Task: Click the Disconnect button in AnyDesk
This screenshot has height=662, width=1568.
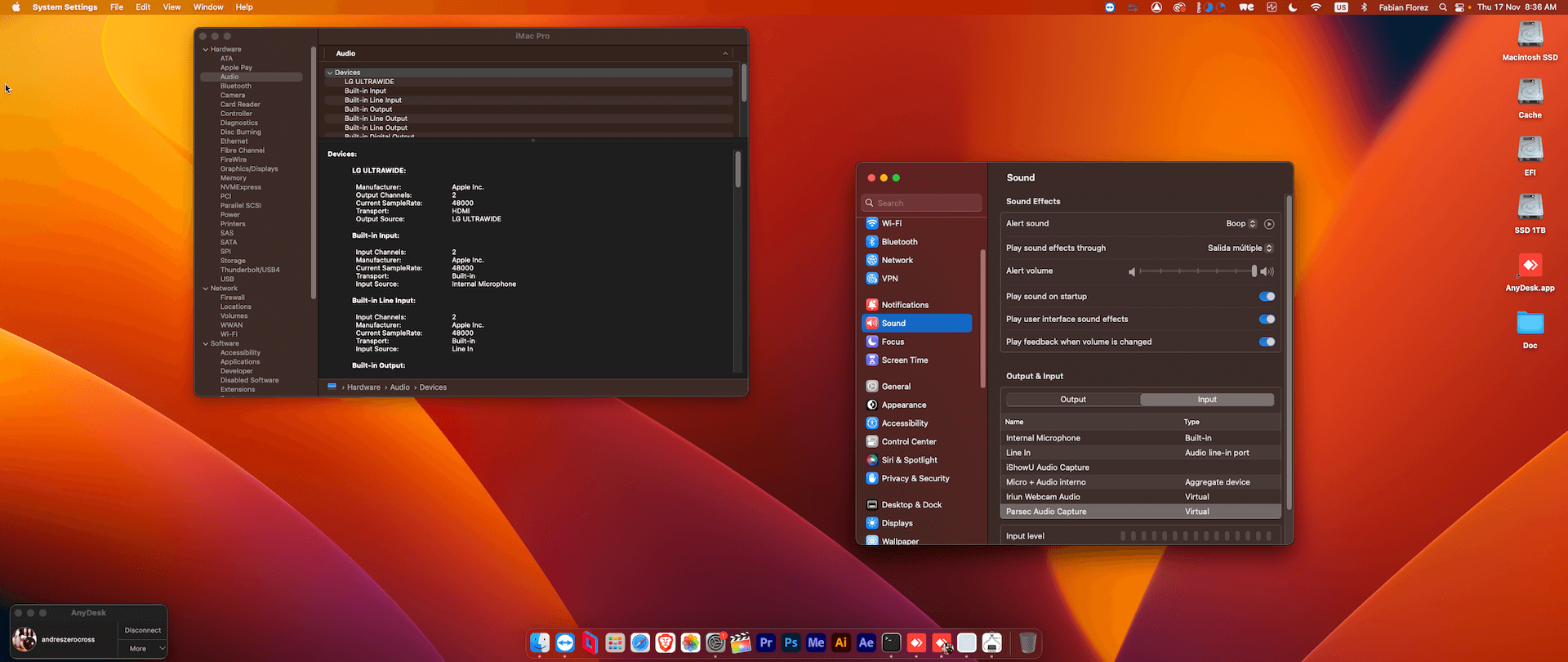Action: tap(143, 630)
